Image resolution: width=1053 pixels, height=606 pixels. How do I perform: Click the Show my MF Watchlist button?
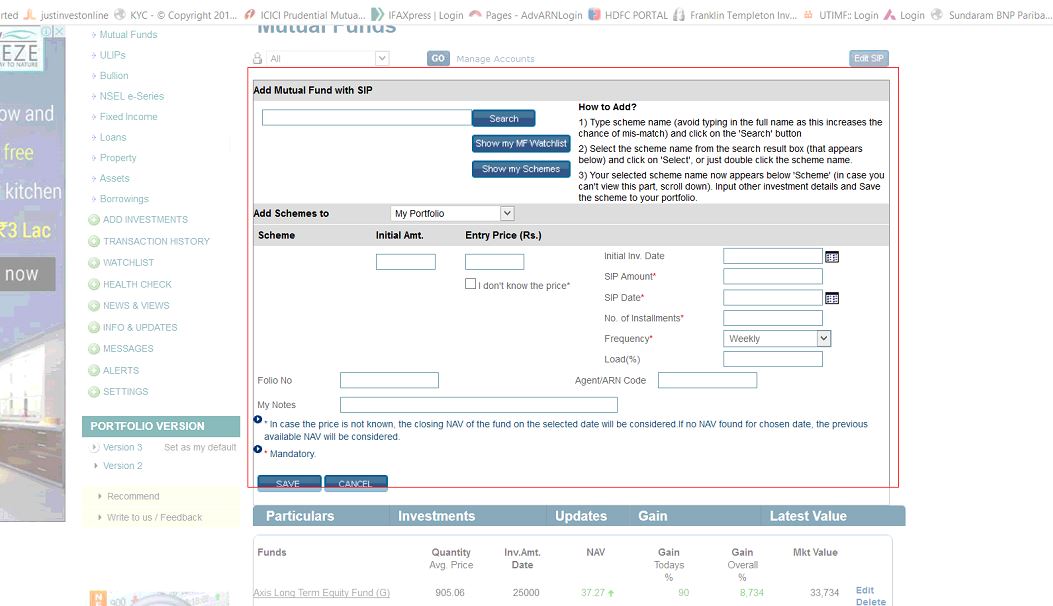pyautogui.click(x=520, y=144)
